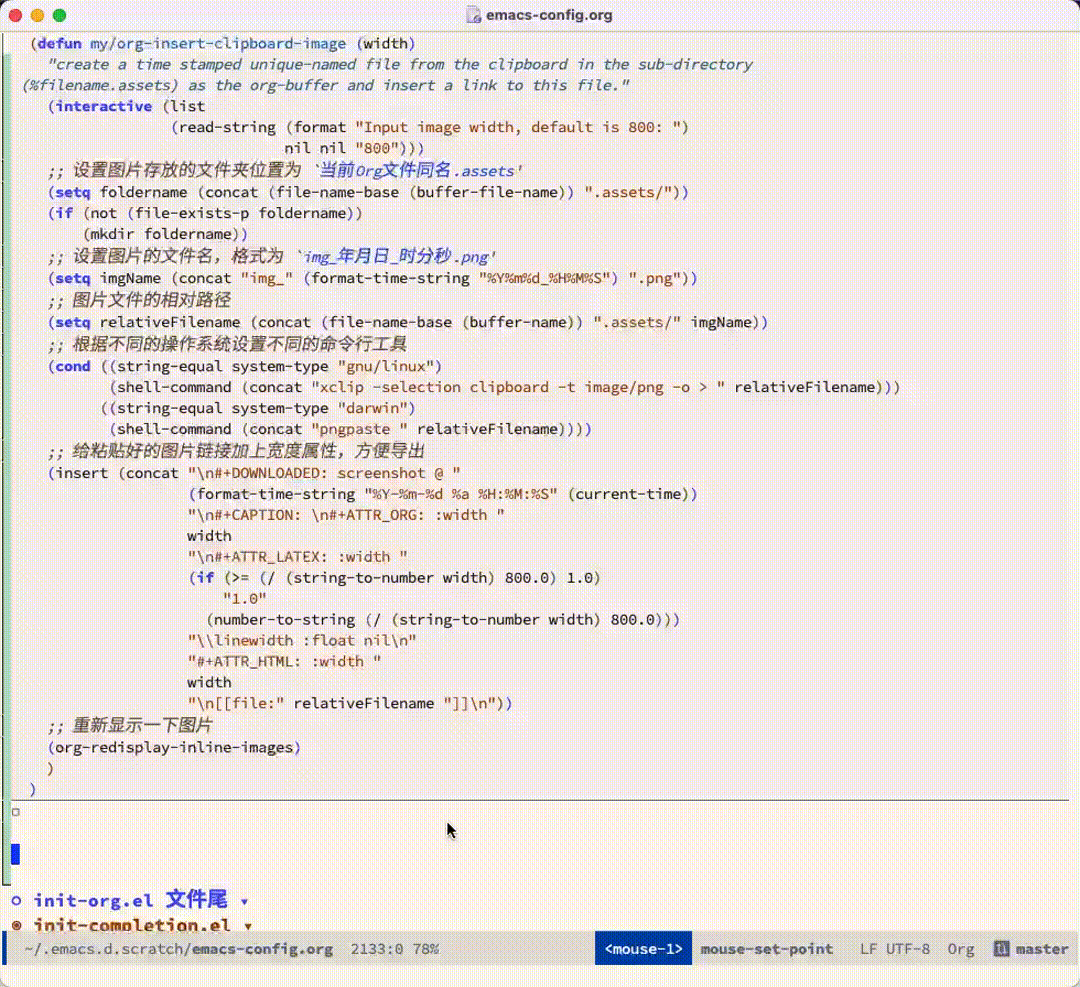
Task: Click the emacs-config.org document icon in title bar
Action: 473,15
